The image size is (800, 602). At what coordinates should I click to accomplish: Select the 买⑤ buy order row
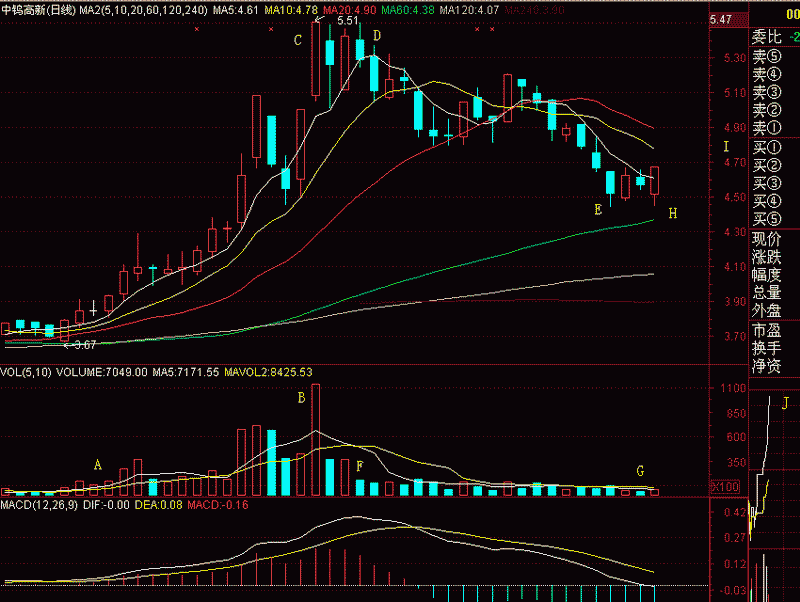click(765, 219)
